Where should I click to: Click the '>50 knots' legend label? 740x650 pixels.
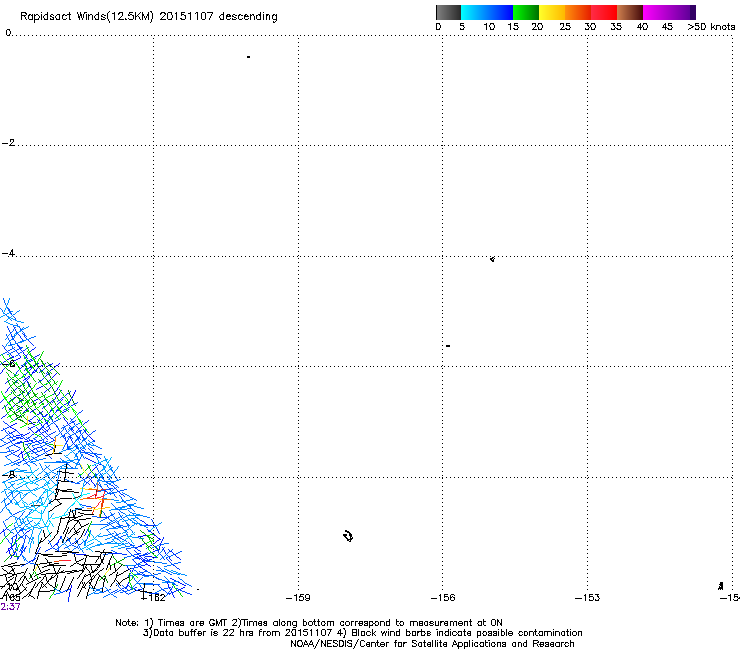coord(711,27)
